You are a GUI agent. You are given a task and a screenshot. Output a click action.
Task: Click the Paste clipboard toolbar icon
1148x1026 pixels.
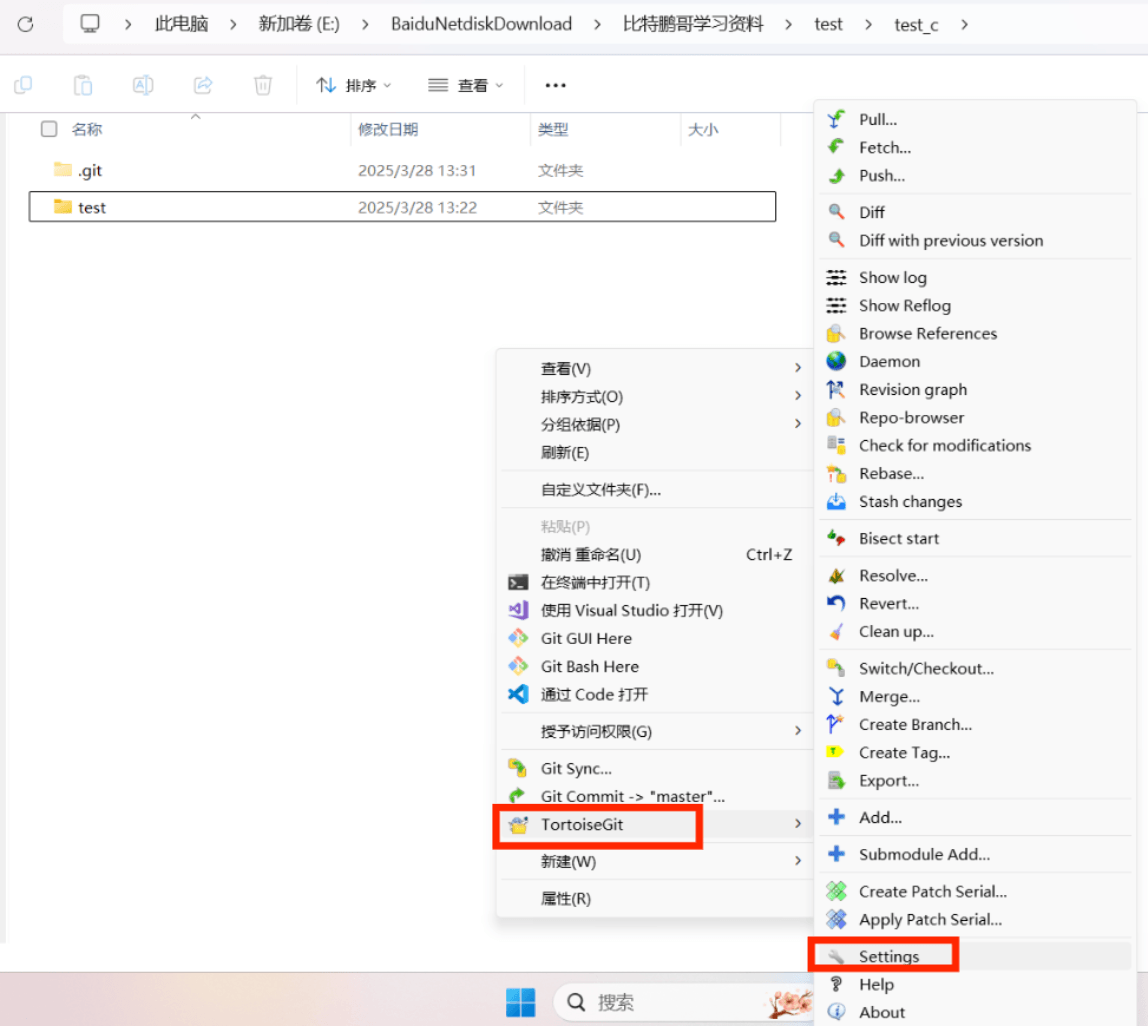(x=83, y=85)
